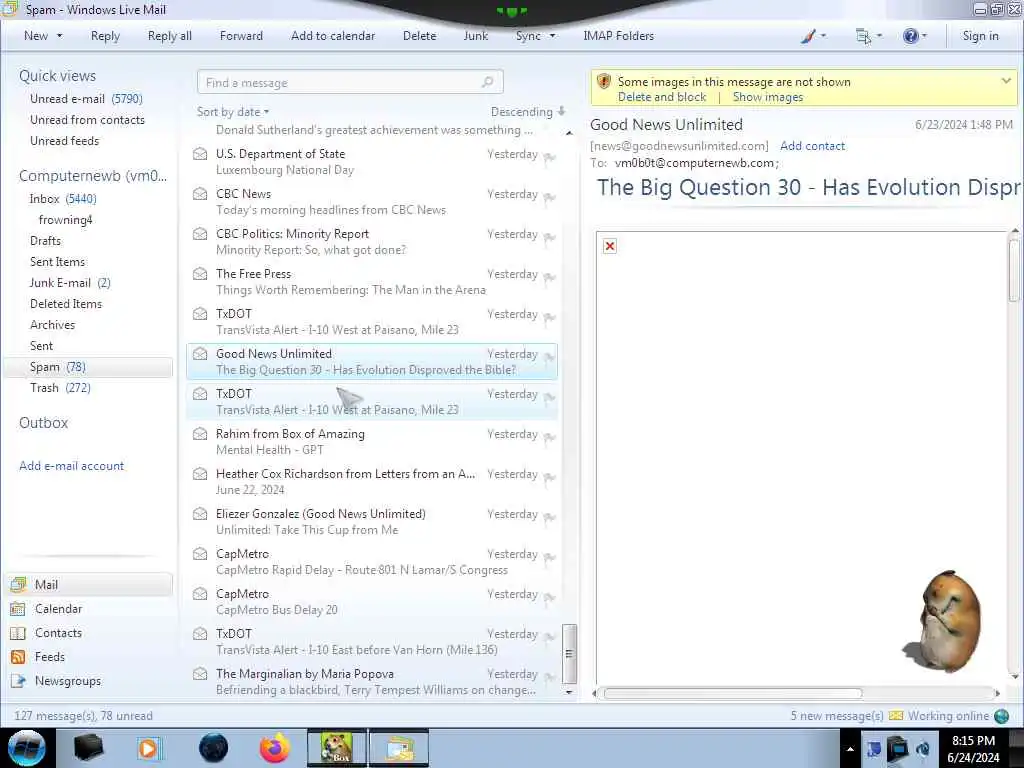Toggle the flag on U.S. Department of State message
Viewport: 1024px width, 768px height.
[549, 157]
